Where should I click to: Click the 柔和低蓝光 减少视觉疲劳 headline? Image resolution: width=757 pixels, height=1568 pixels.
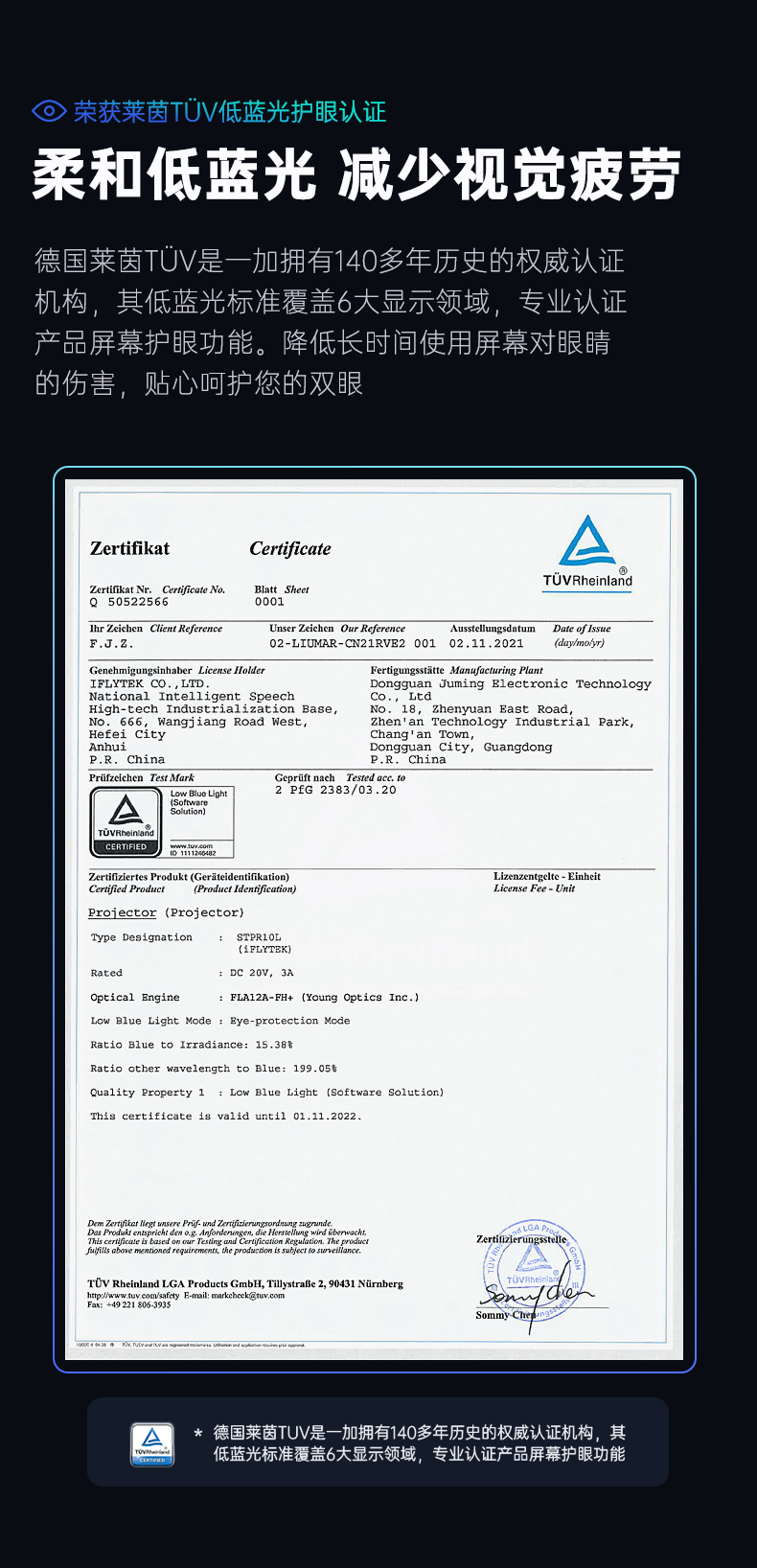356,174
